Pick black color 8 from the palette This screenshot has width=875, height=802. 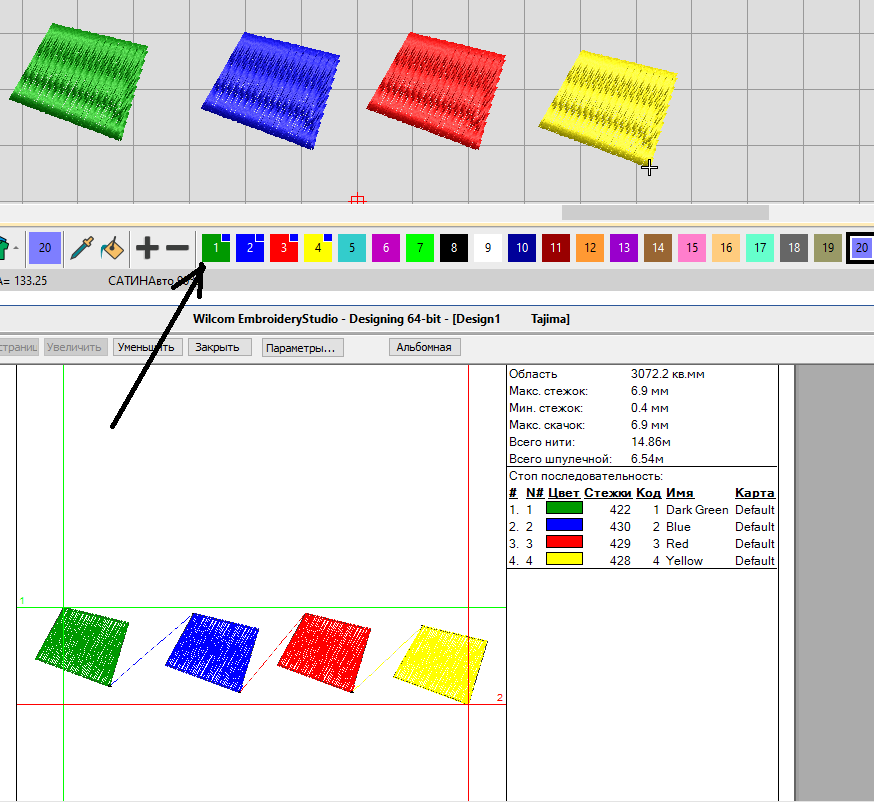pyautogui.click(x=454, y=247)
